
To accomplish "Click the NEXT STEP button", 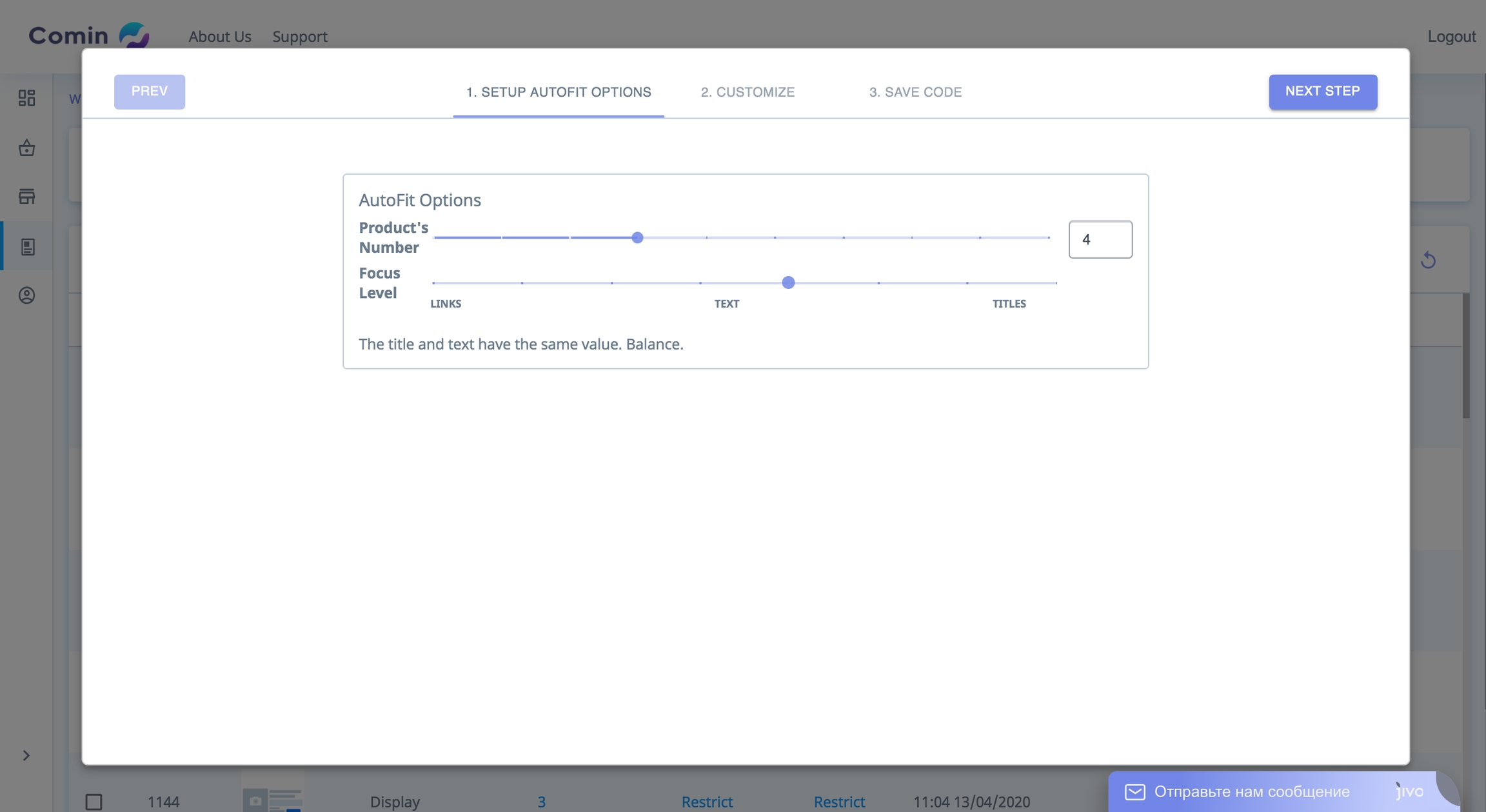I will point(1323,92).
